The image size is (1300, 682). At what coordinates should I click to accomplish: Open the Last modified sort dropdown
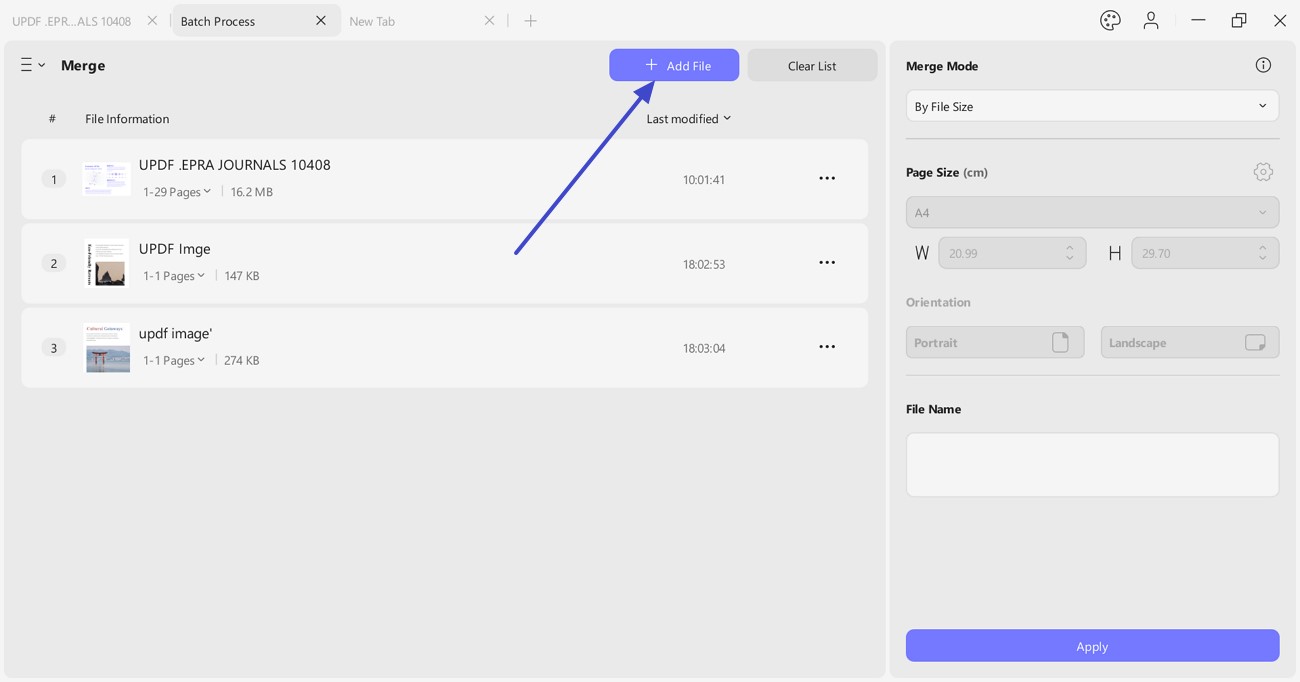click(x=688, y=119)
